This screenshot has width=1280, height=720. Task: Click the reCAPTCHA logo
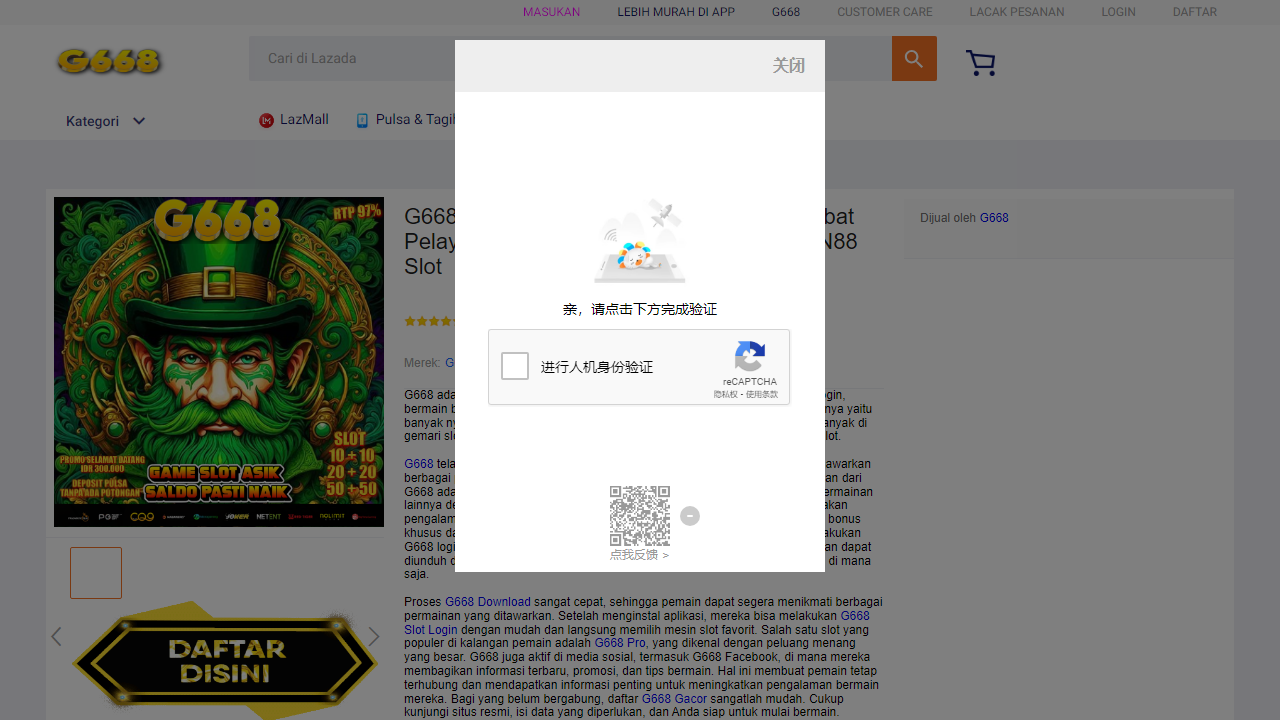(x=750, y=357)
